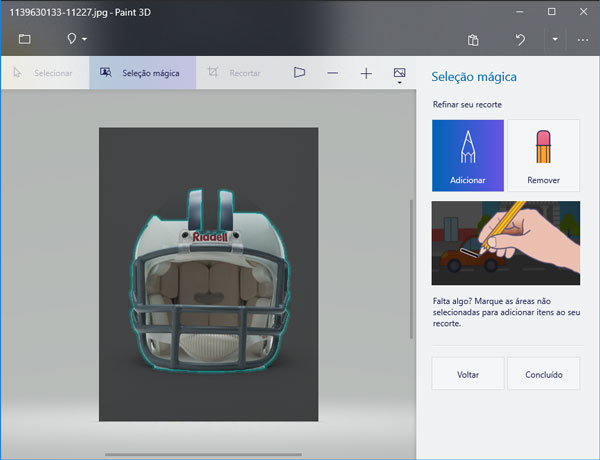
Task: Click the Paste clipboard icon
Action: [x=473, y=40]
